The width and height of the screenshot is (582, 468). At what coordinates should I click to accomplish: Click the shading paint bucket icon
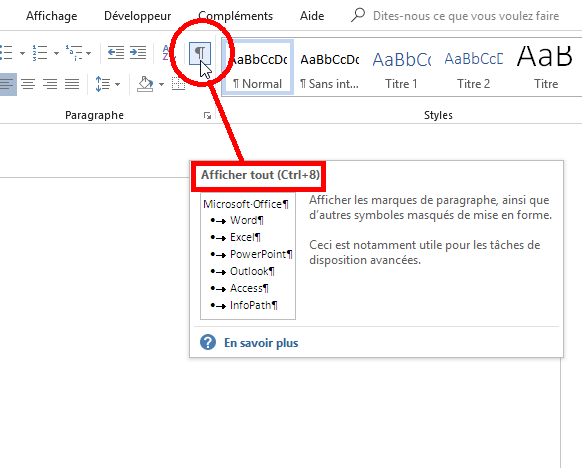pos(145,84)
